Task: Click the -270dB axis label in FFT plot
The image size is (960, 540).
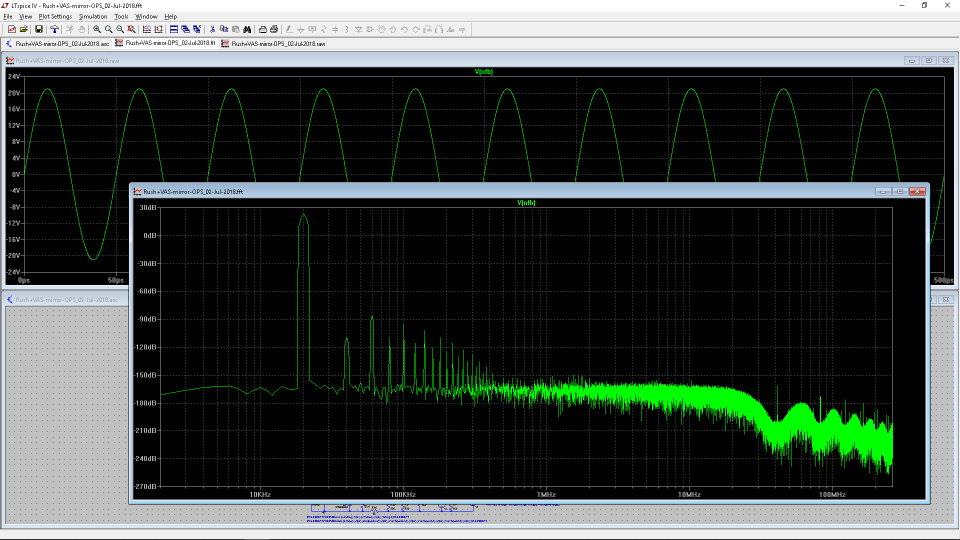Action: click(146, 487)
